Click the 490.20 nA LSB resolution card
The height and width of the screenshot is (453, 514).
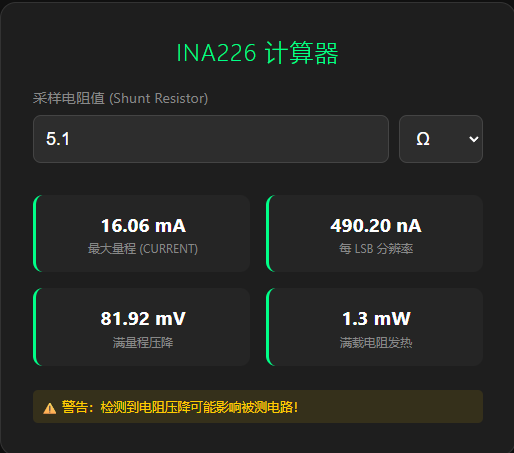click(x=374, y=233)
